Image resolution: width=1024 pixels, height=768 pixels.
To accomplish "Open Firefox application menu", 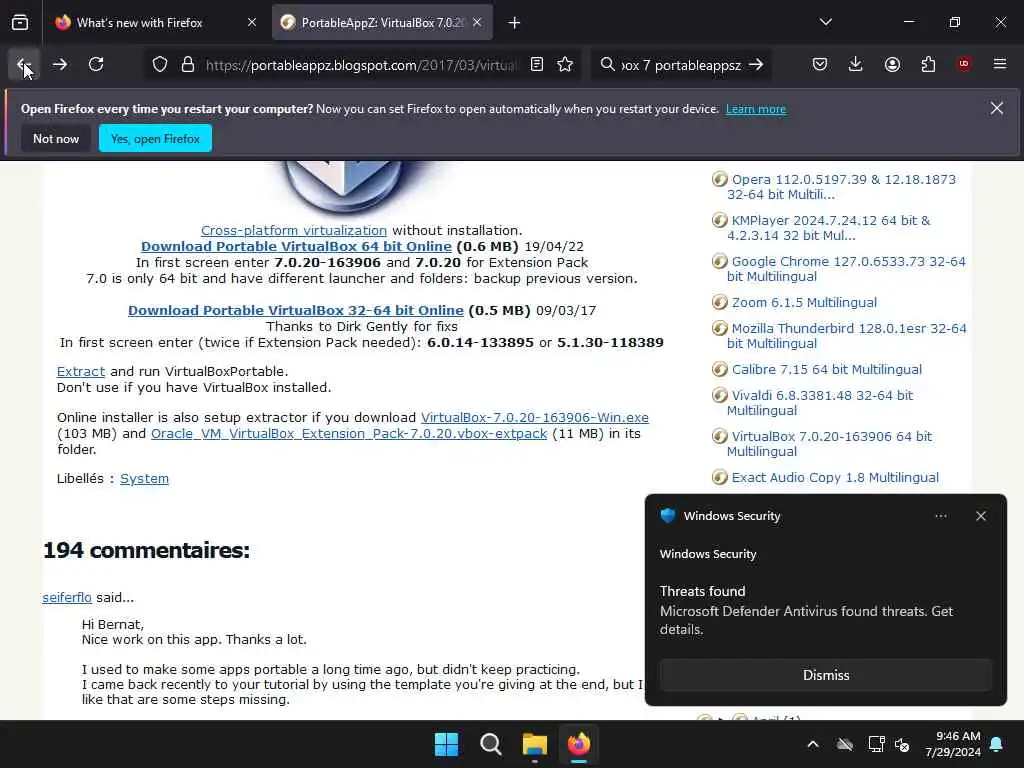I will click(x=1000, y=65).
